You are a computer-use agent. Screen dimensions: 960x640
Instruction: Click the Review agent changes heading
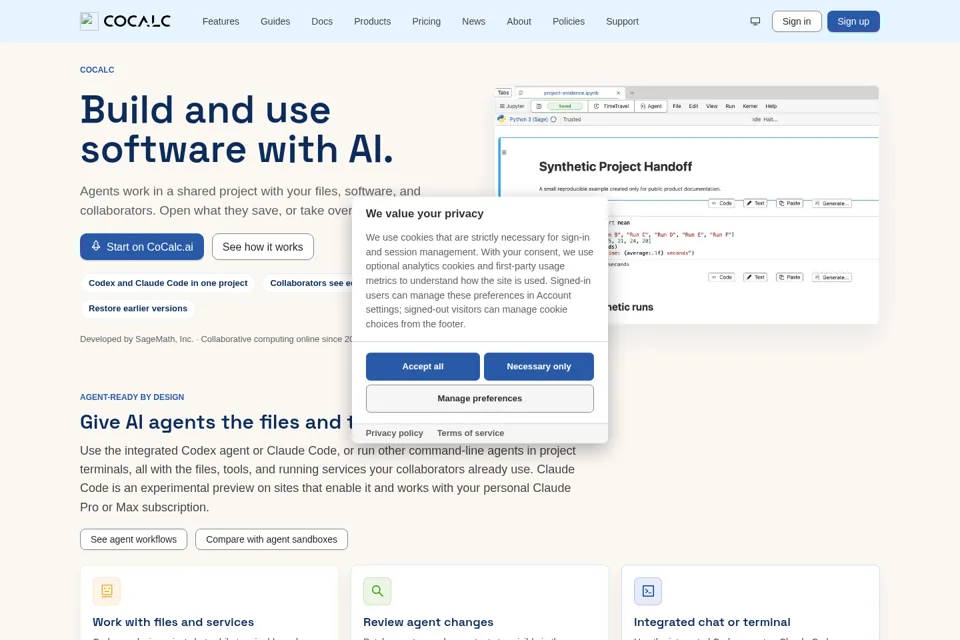[428, 622]
